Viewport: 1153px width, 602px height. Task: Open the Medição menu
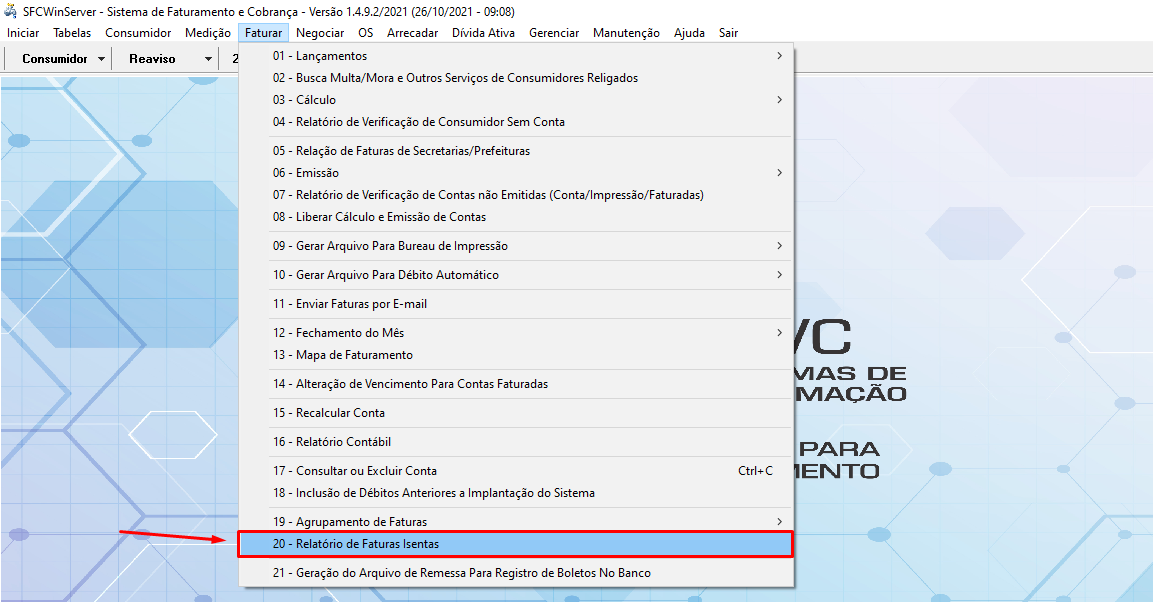click(207, 32)
